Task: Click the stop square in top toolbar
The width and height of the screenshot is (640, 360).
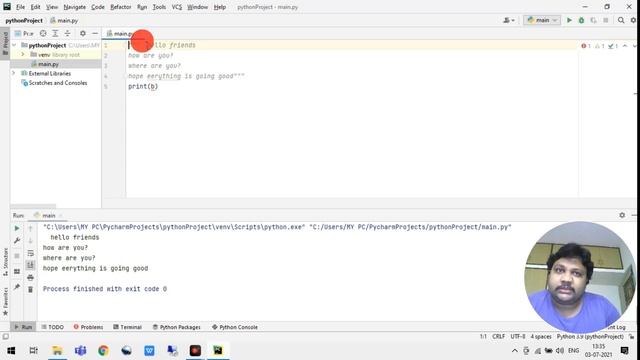Action: pos(606,20)
